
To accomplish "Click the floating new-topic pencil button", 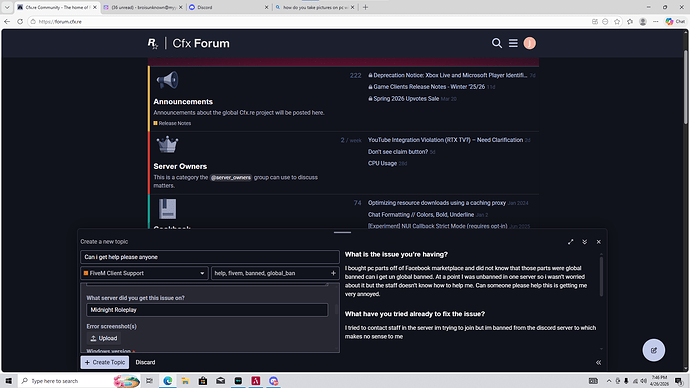I will coord(653,350).
